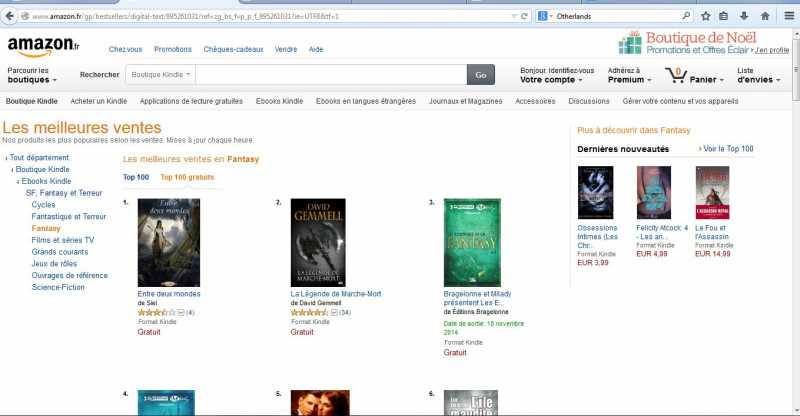The image size is (800, 416).
Task: Click the Go search button
Action: click(481, 75)
